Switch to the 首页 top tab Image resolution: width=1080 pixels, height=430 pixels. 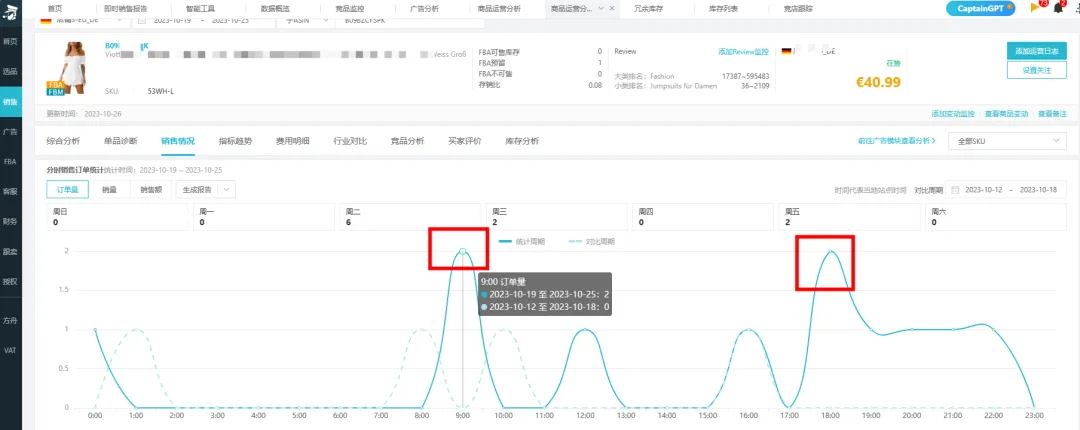coord(55,9)
